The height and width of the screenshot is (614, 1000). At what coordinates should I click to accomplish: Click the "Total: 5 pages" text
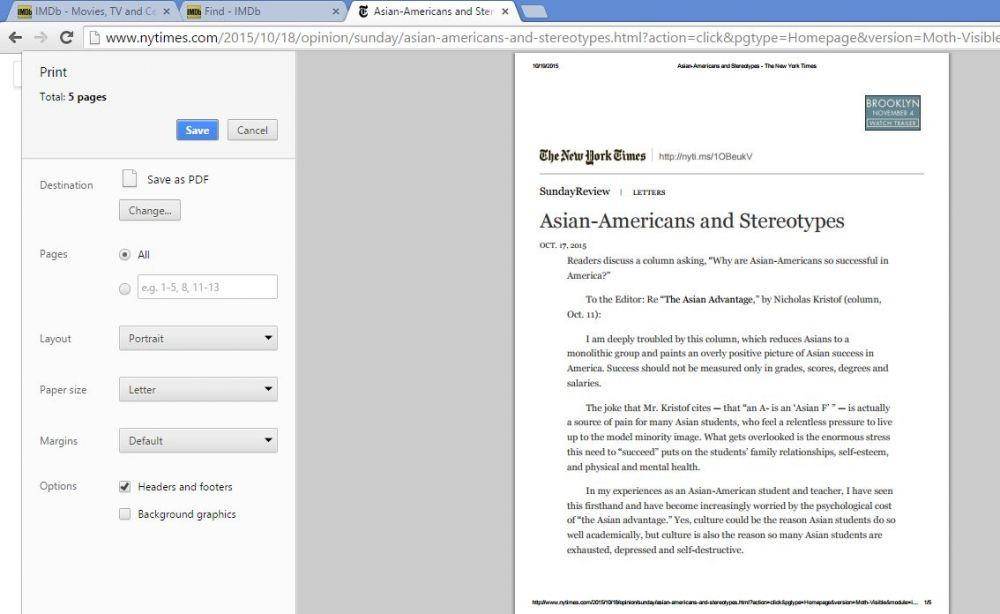[73, 97]
